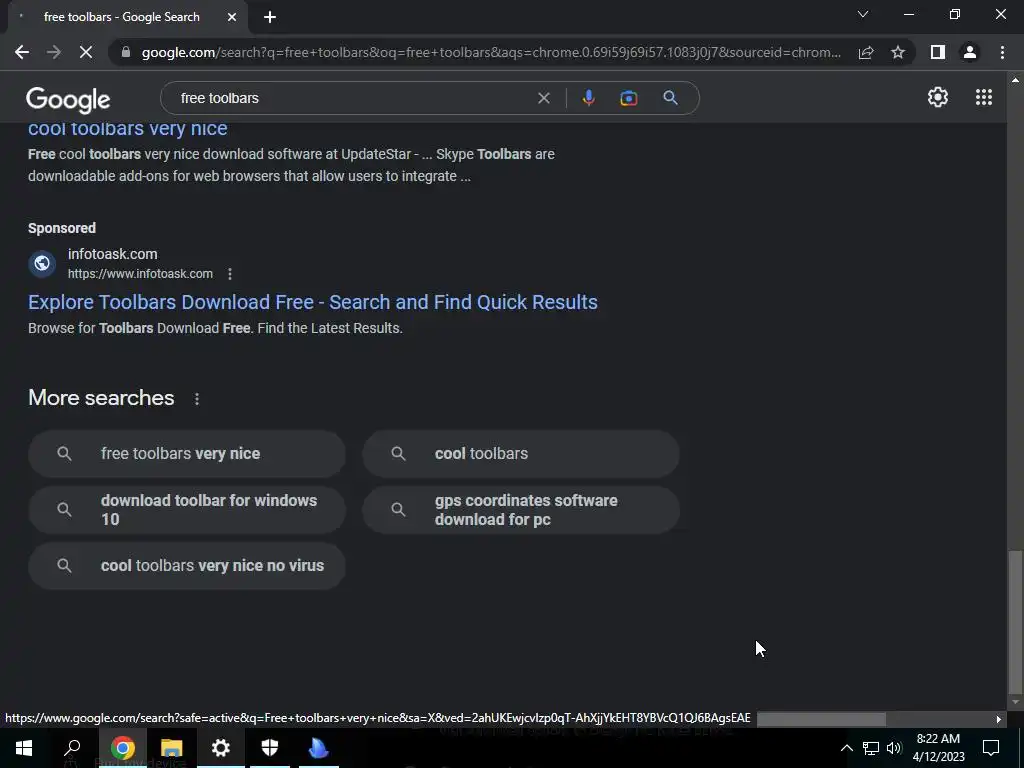Open 'cool toolbars very nice' result link
The width and height of the screenshot is (1024, 768).
[x=127, y=129]
